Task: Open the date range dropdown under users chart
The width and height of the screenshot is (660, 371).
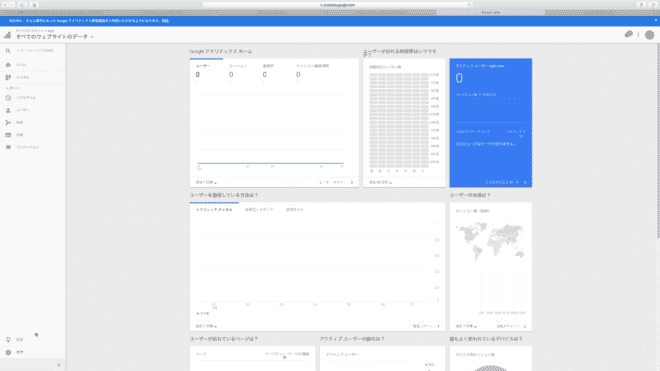Action: pos(206,182)
